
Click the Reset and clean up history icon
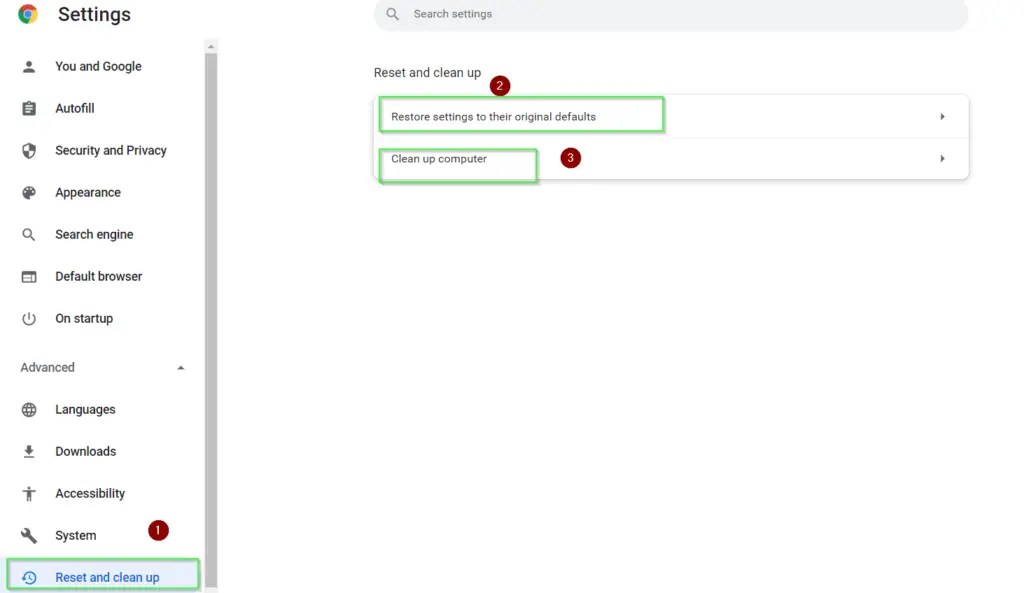(29, 577)
